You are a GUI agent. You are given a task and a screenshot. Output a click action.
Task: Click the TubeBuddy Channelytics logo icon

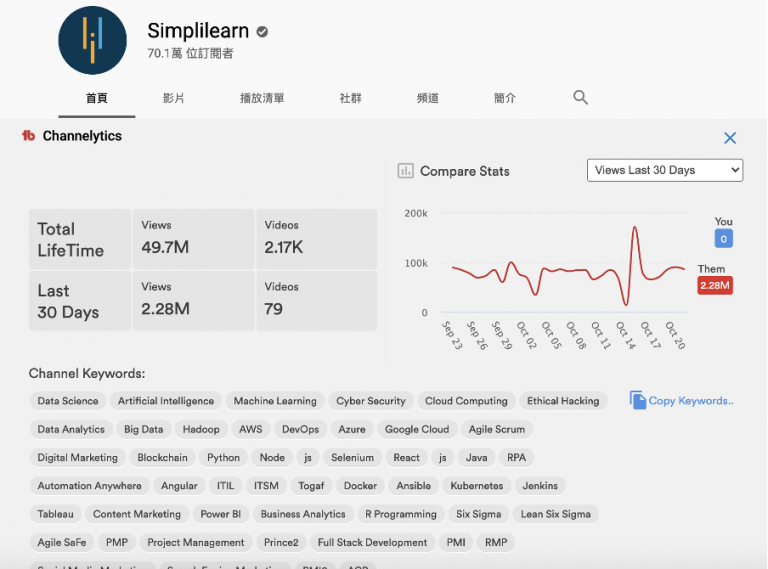29,136
